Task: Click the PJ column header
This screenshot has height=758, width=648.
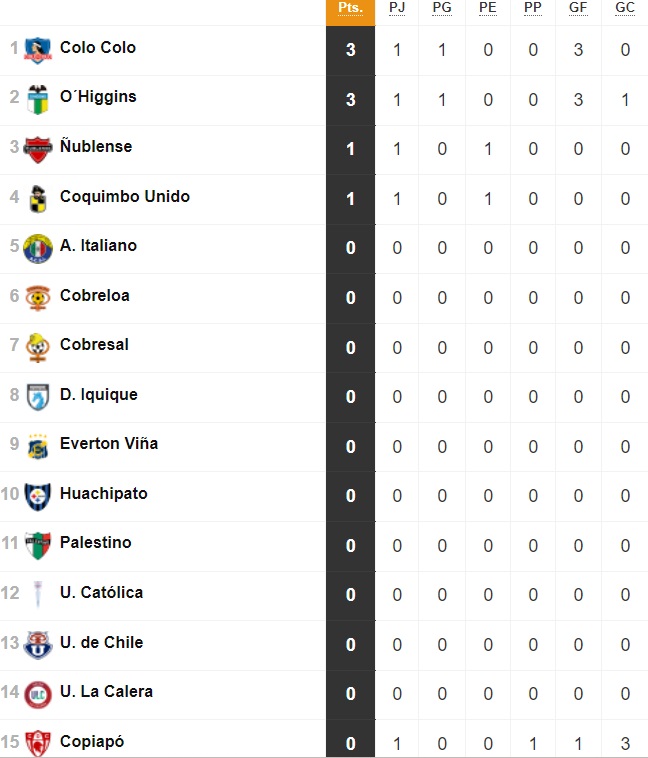Action: pyautogui.click(x=397, y=8)
